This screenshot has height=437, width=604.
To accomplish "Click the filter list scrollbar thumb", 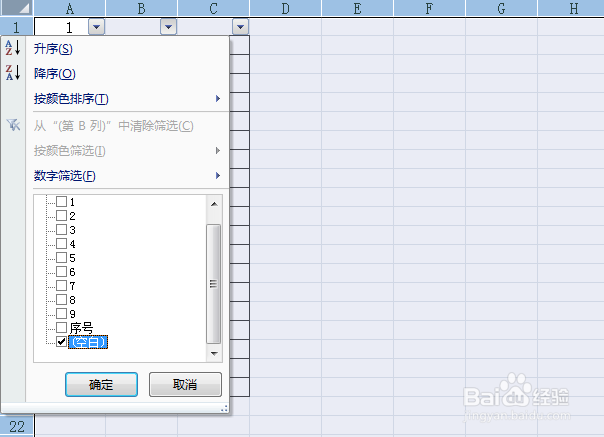I will pos(213,284).
